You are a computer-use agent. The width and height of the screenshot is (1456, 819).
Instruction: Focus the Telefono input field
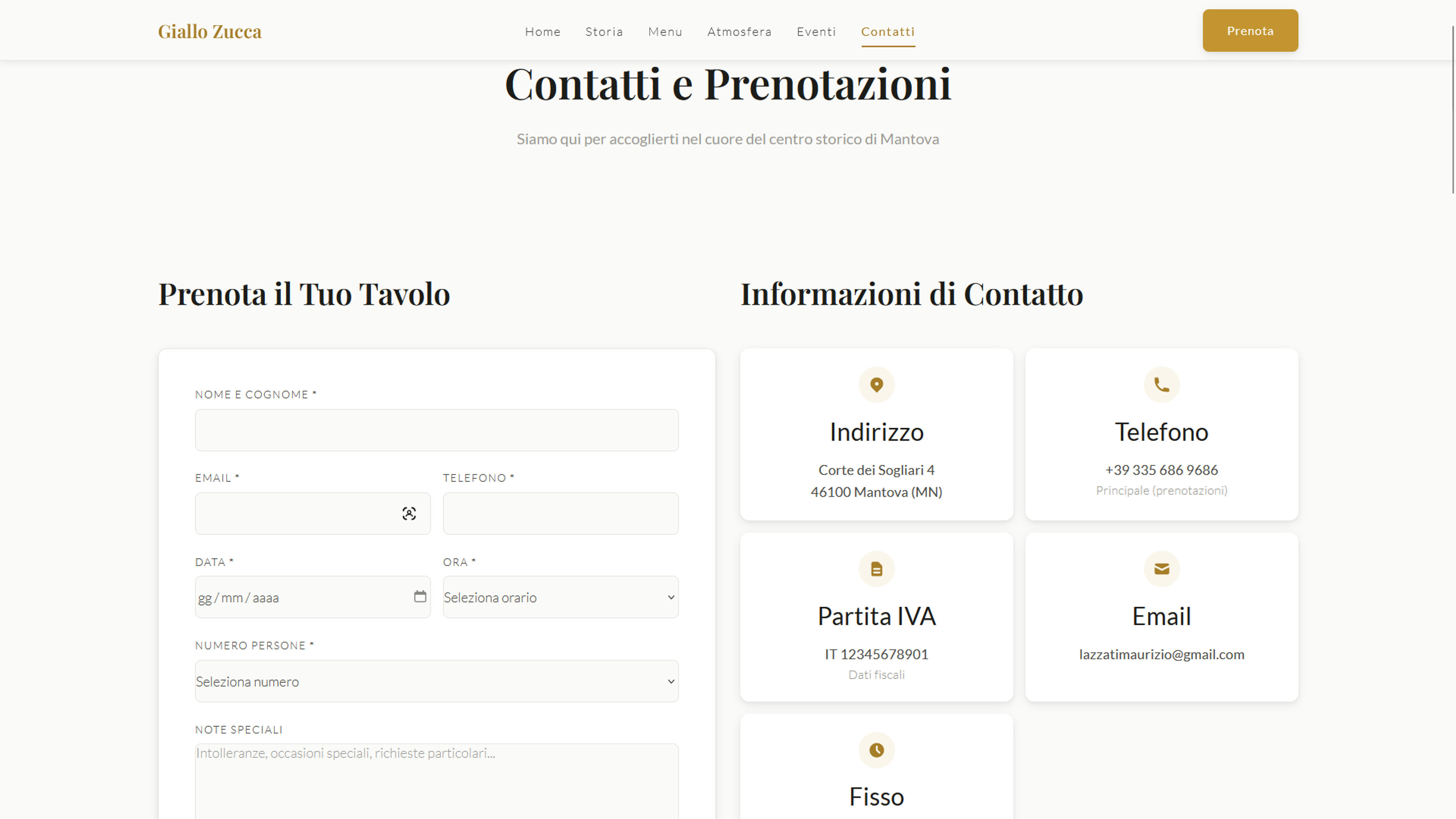pyautogui.click(x=561, y=513)
